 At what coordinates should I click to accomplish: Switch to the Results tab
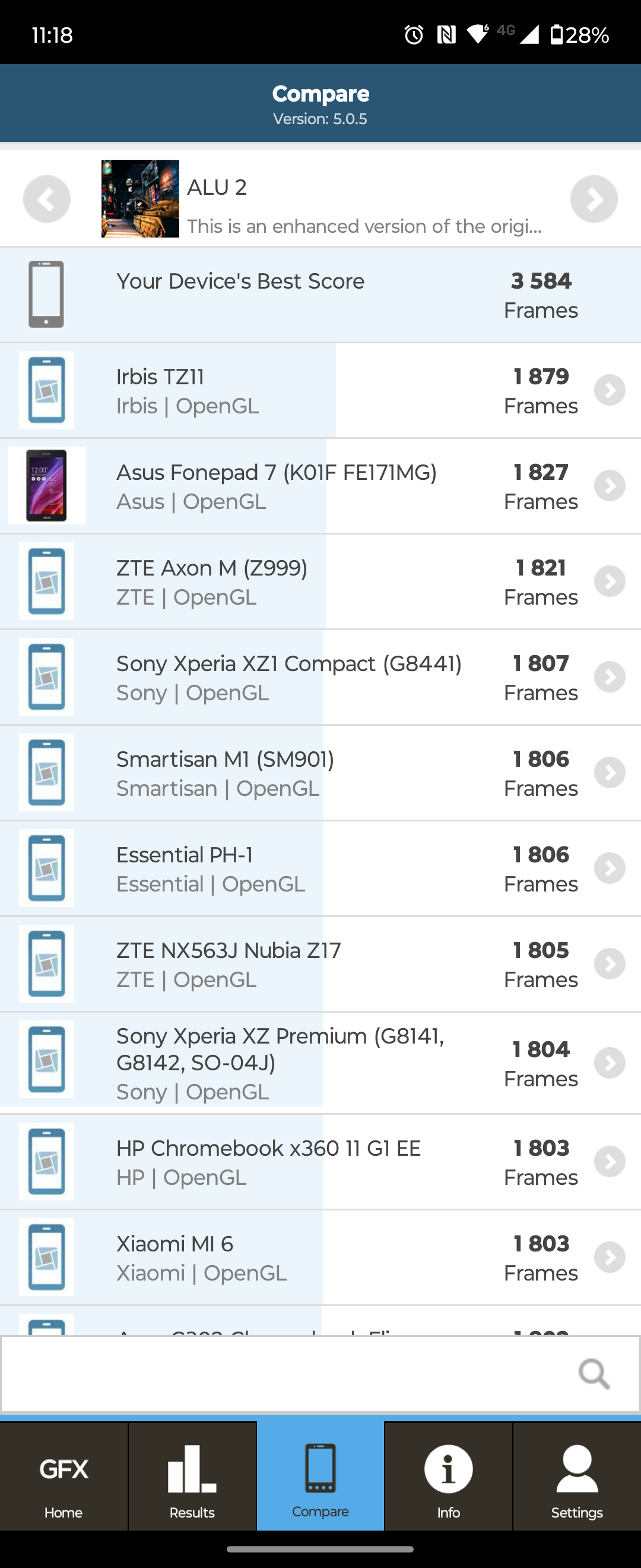tap(192, 1477)
